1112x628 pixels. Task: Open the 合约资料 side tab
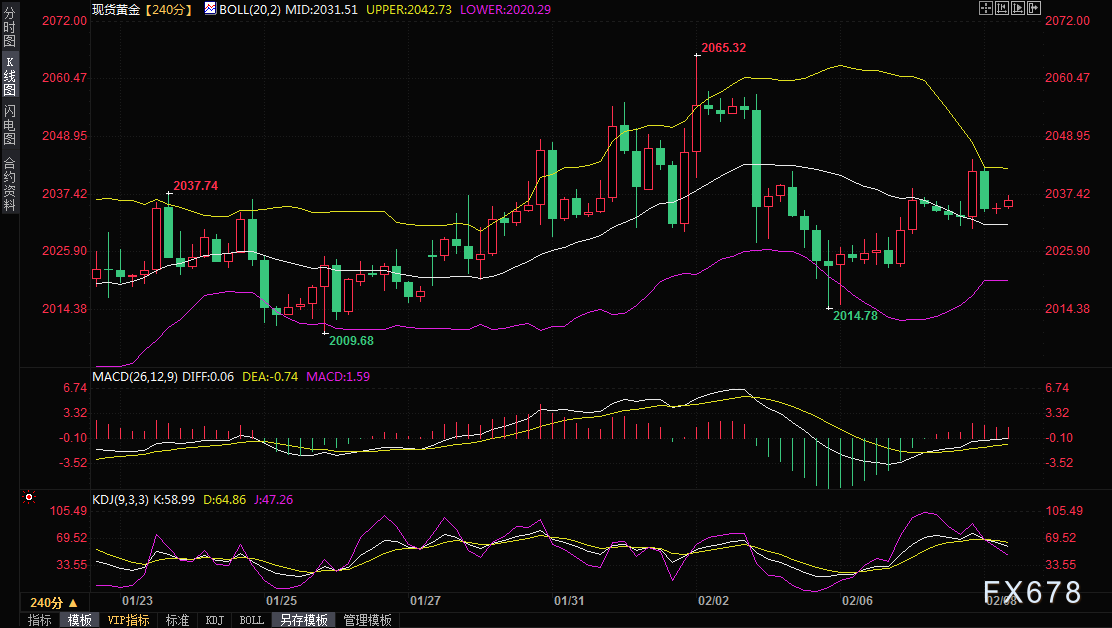coord(9,183)
